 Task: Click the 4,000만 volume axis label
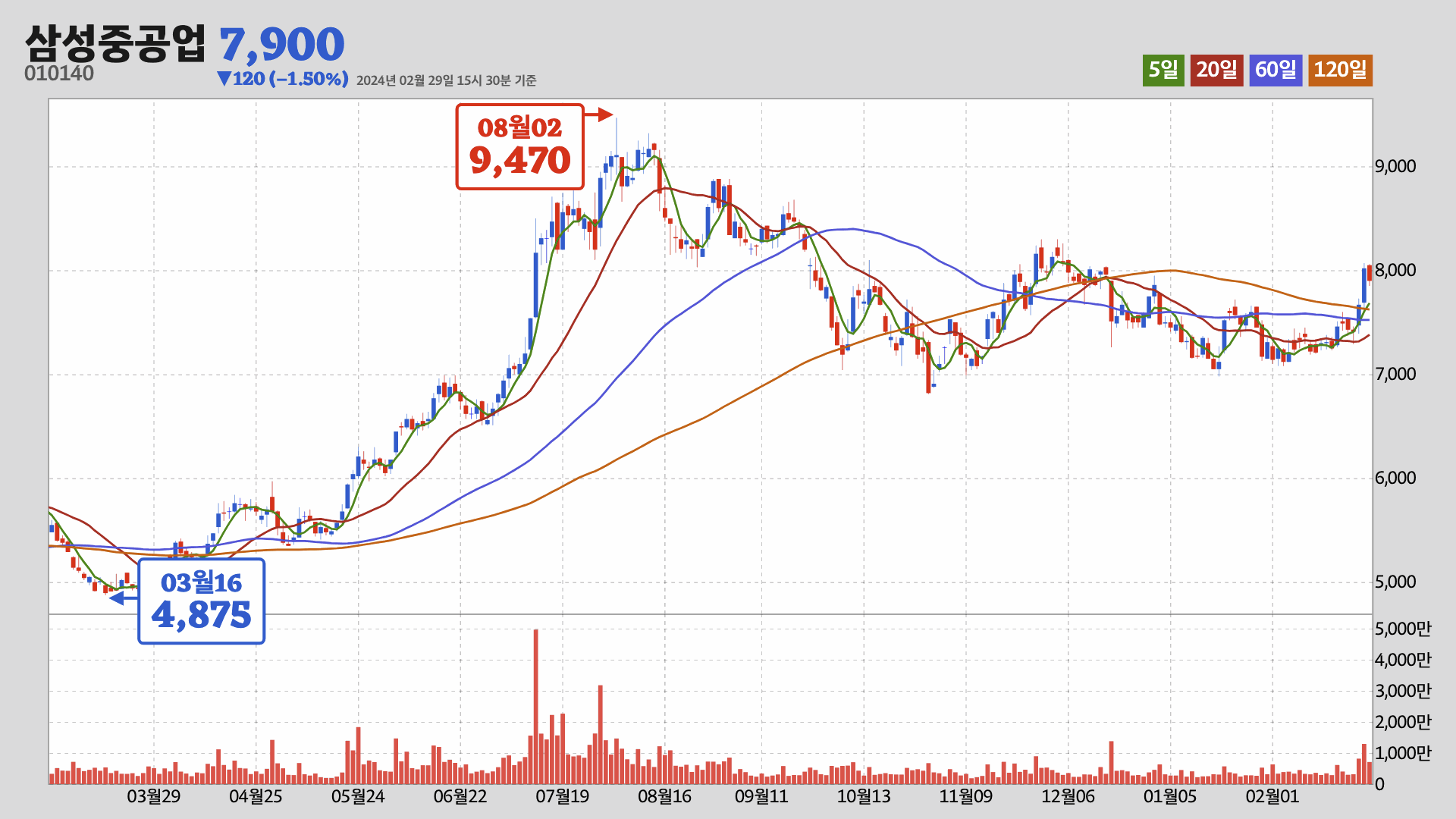[x=1403, y=660]
